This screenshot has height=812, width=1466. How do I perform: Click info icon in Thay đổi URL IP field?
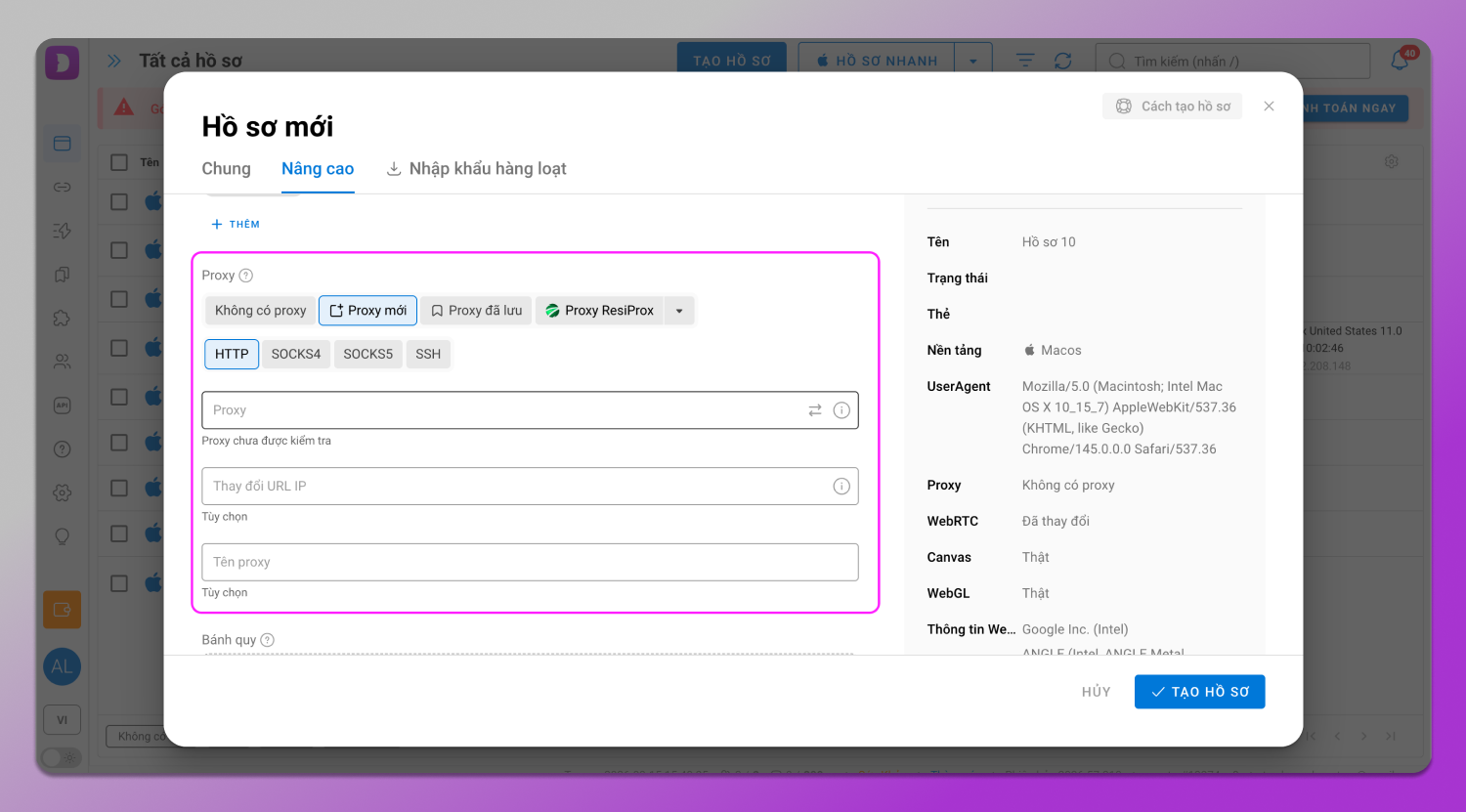point(841,487)
